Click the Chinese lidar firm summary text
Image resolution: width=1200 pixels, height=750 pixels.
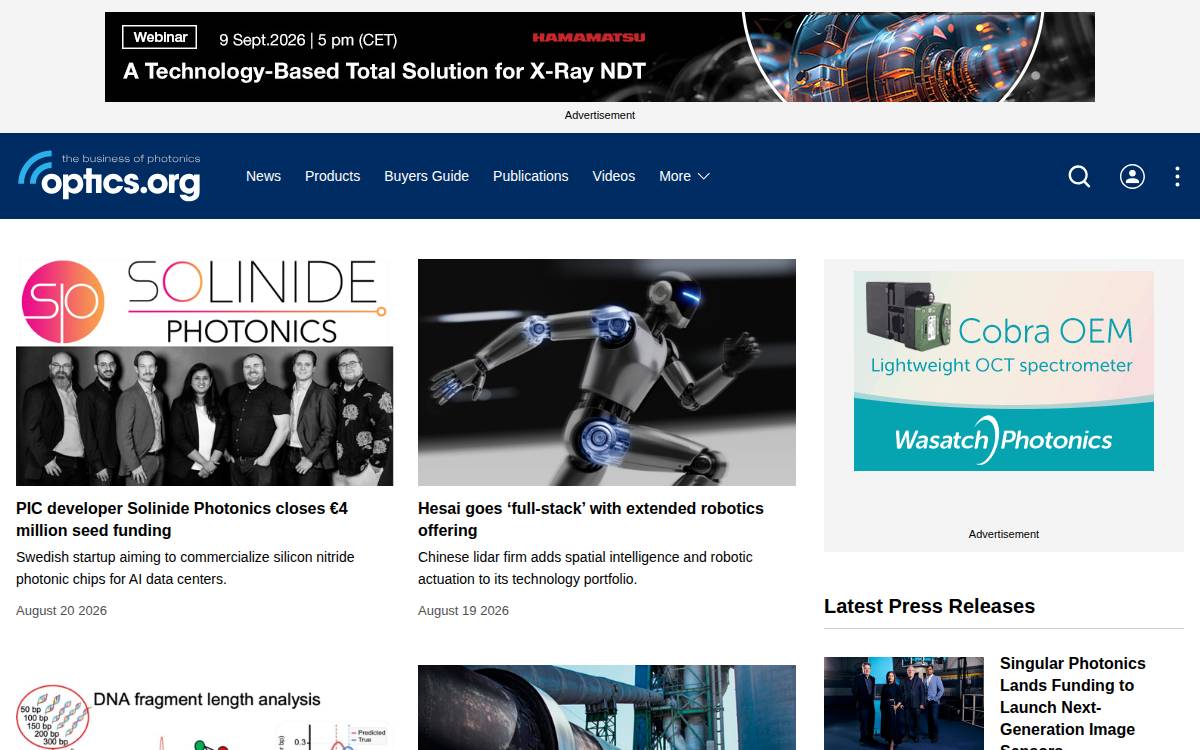(585, 568)
